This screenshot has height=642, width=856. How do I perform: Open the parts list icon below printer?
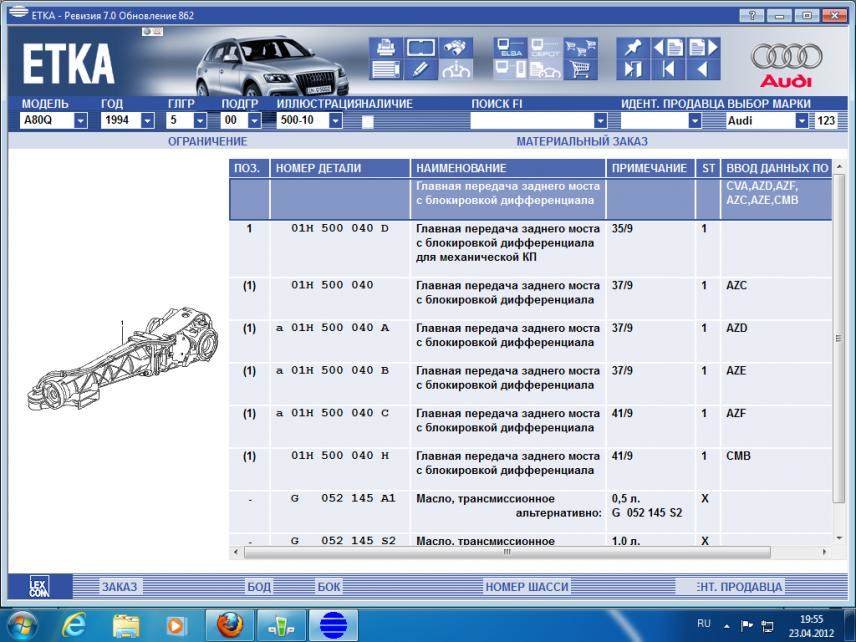386,69
